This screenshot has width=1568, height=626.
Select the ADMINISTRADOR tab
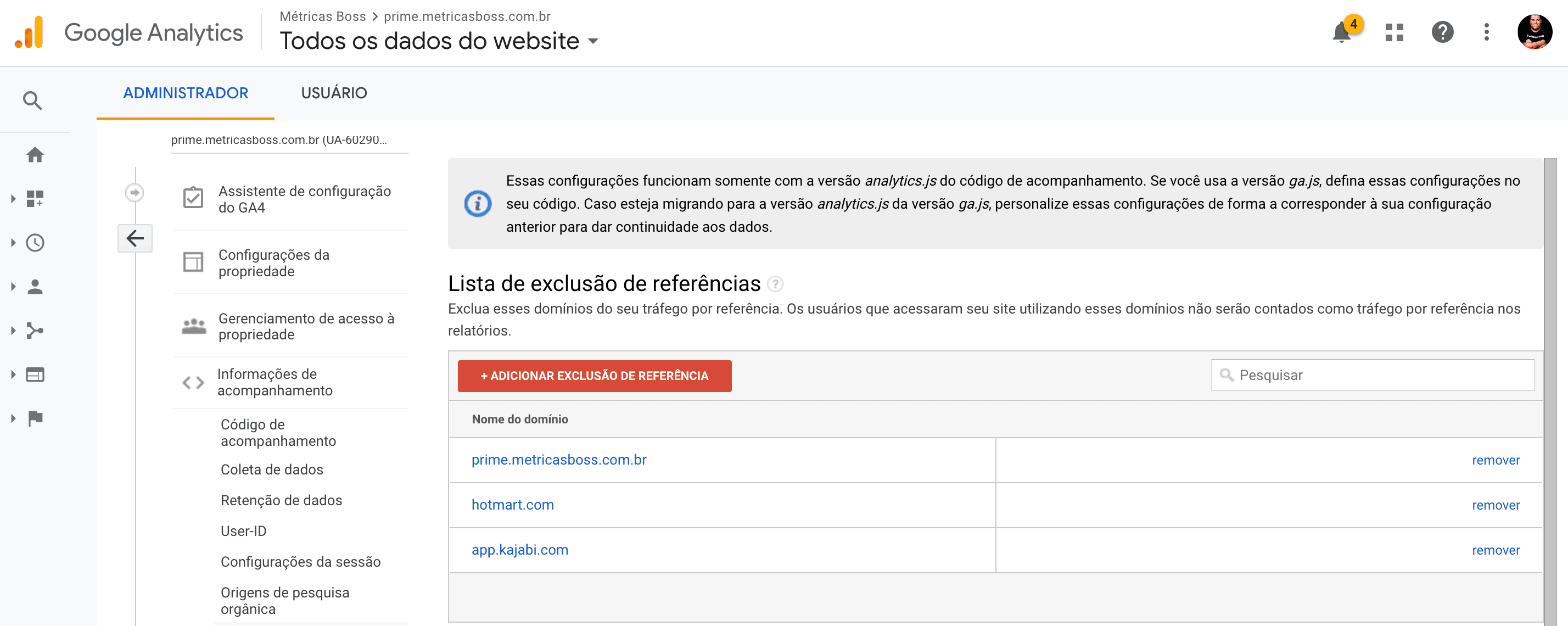click(186, 93)
